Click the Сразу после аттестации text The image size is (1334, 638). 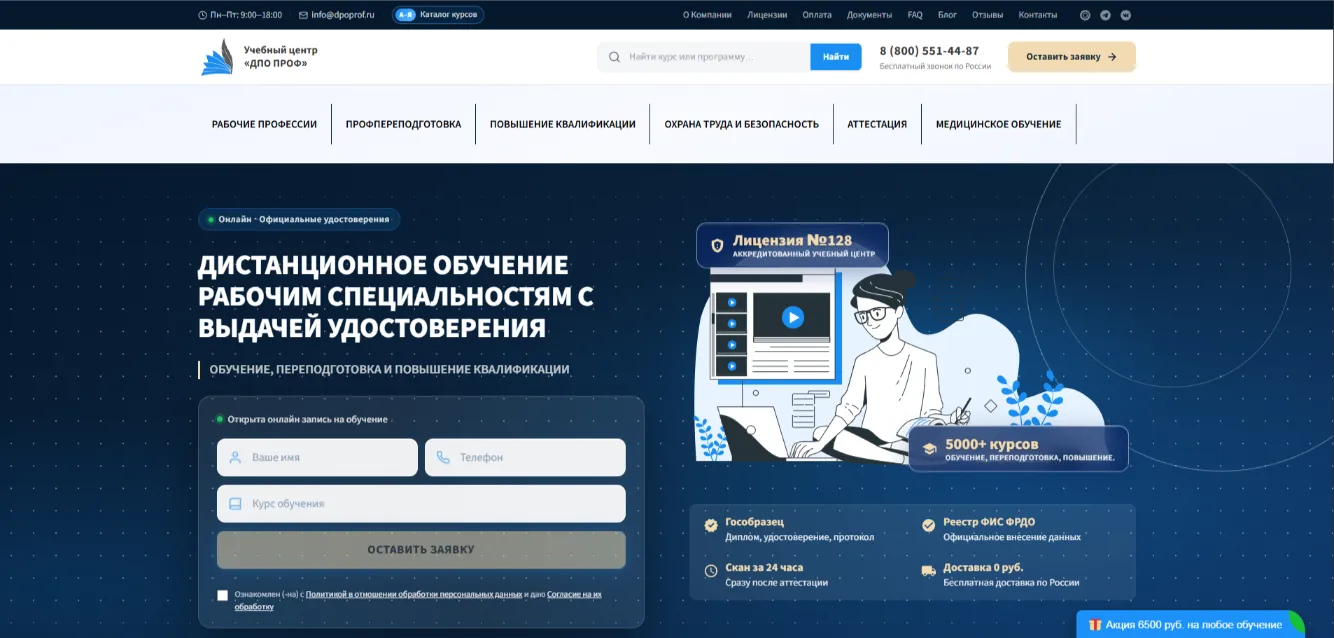point(776,582)
